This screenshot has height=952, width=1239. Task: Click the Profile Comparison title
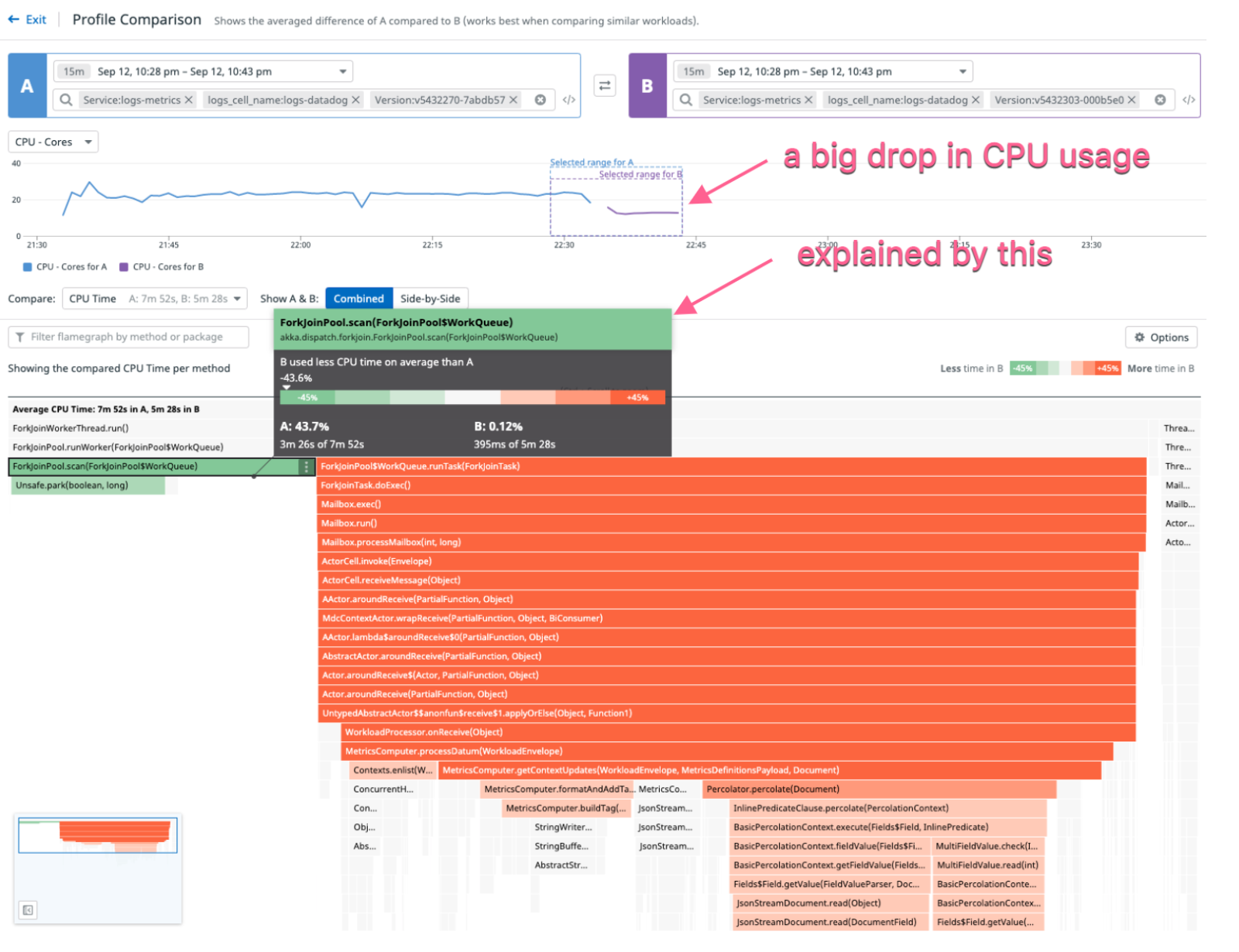136,20
